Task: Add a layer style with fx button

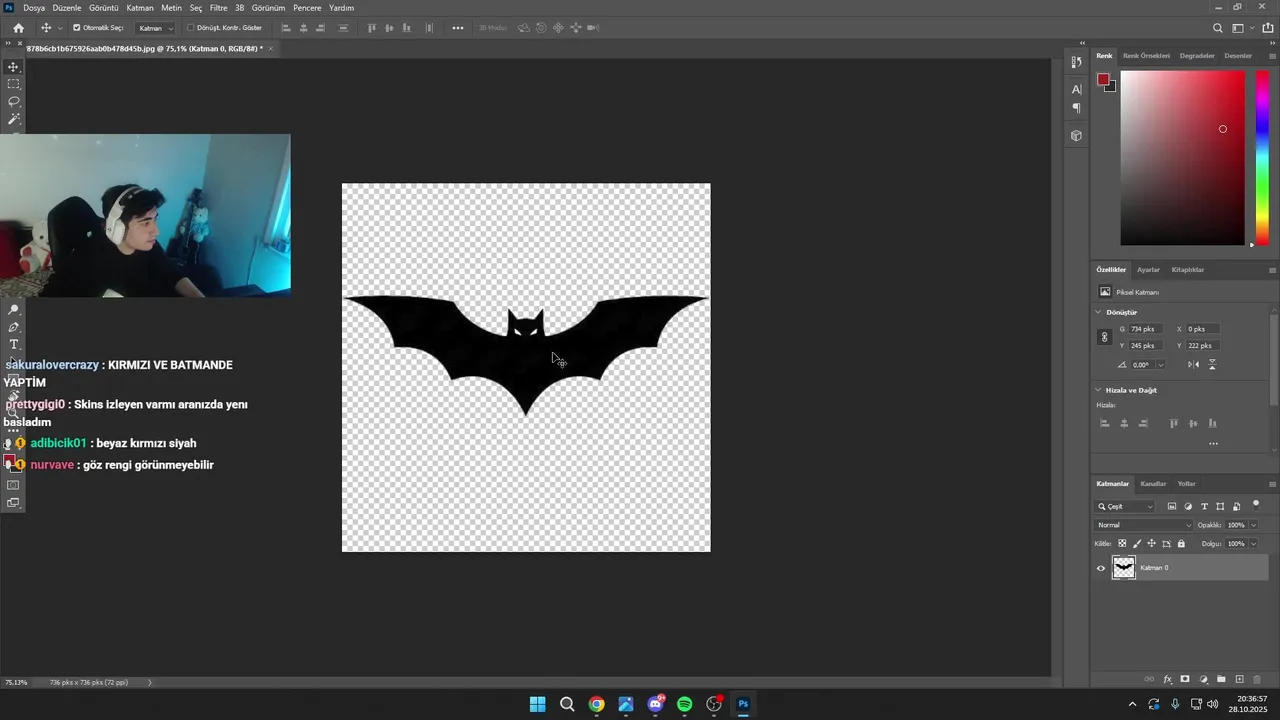Action: 1167,679
